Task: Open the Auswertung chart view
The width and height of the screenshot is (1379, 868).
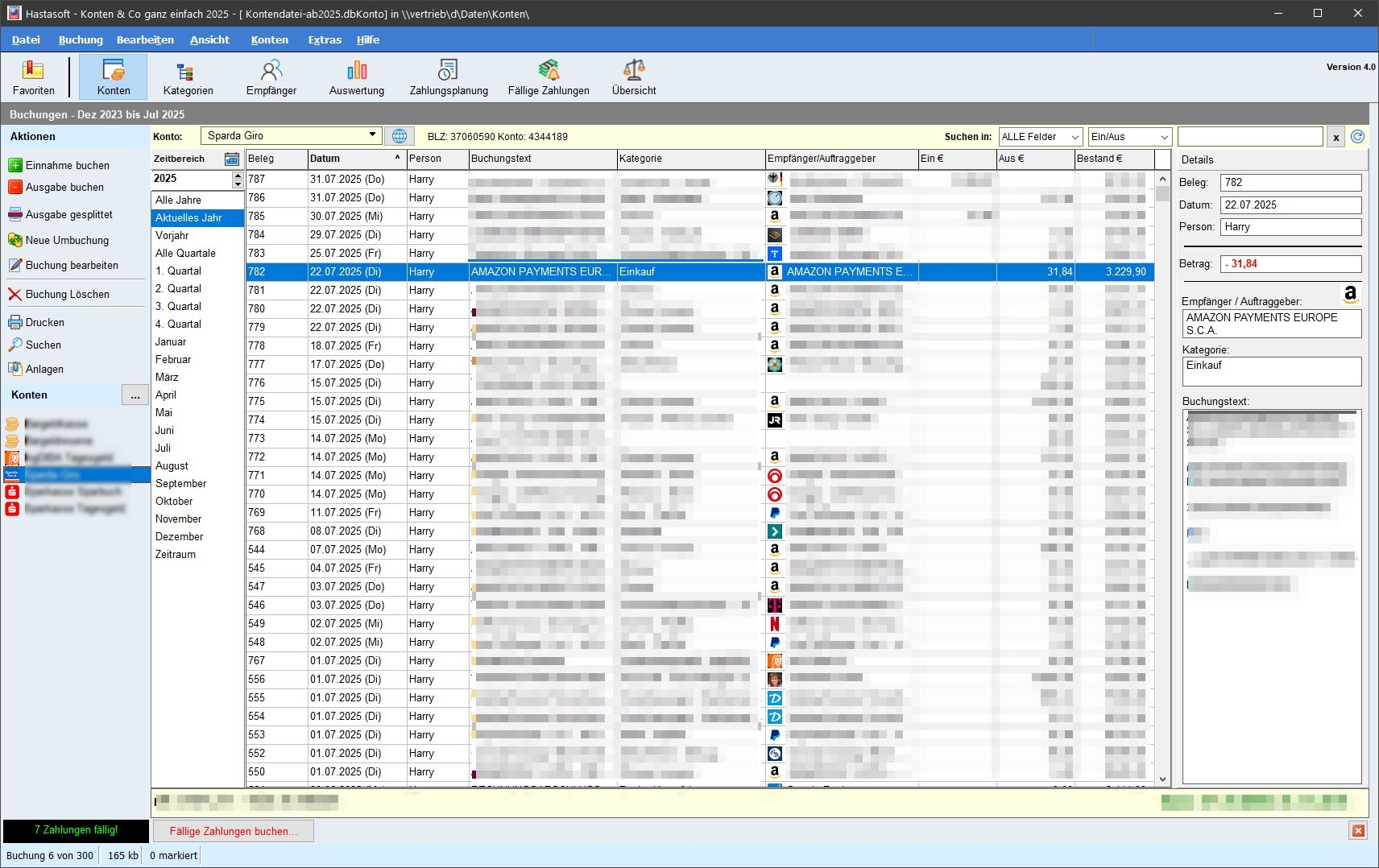Action: [356, 77]
